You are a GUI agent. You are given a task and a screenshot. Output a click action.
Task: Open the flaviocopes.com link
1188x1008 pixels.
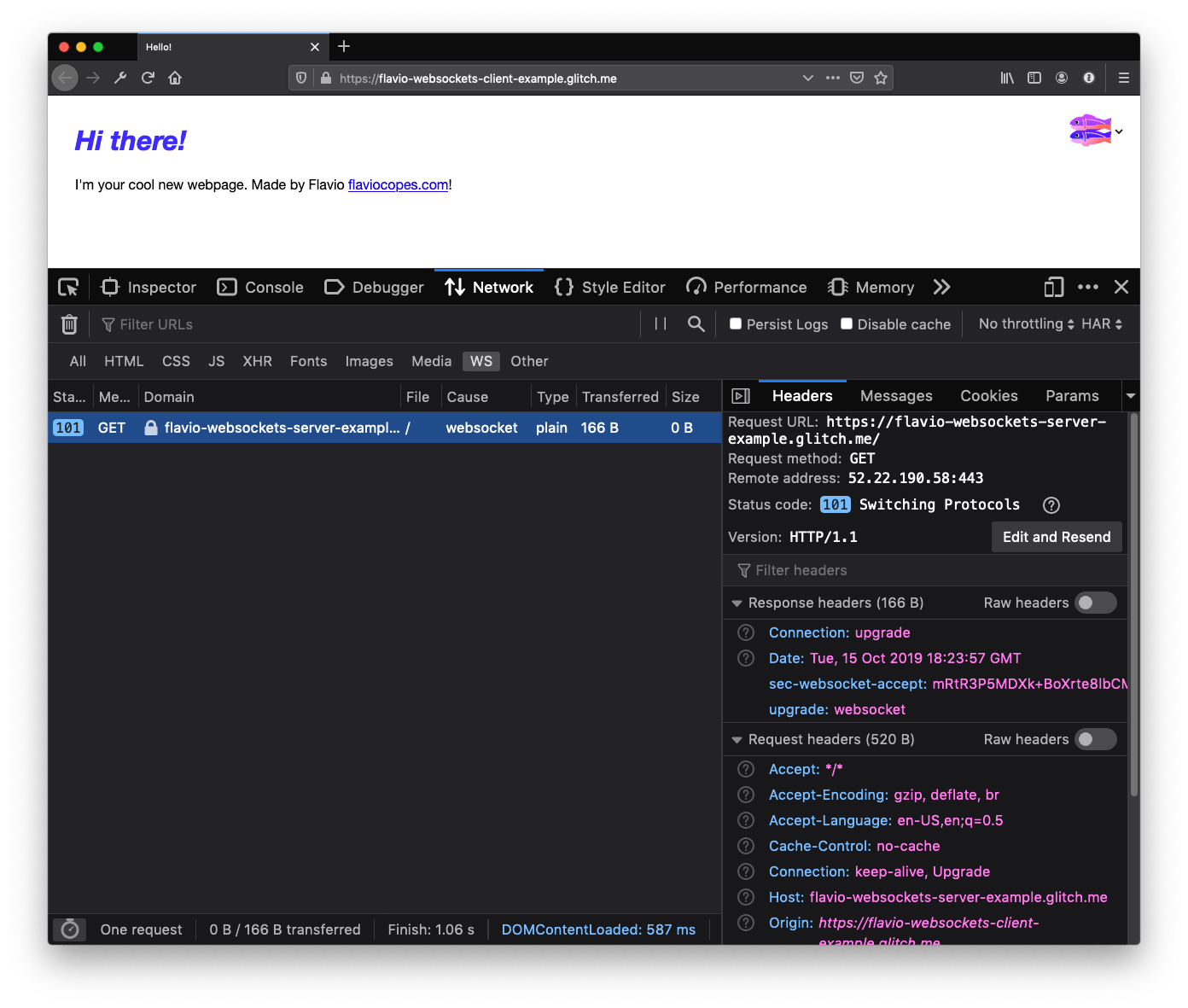click(x=398, y=184)
